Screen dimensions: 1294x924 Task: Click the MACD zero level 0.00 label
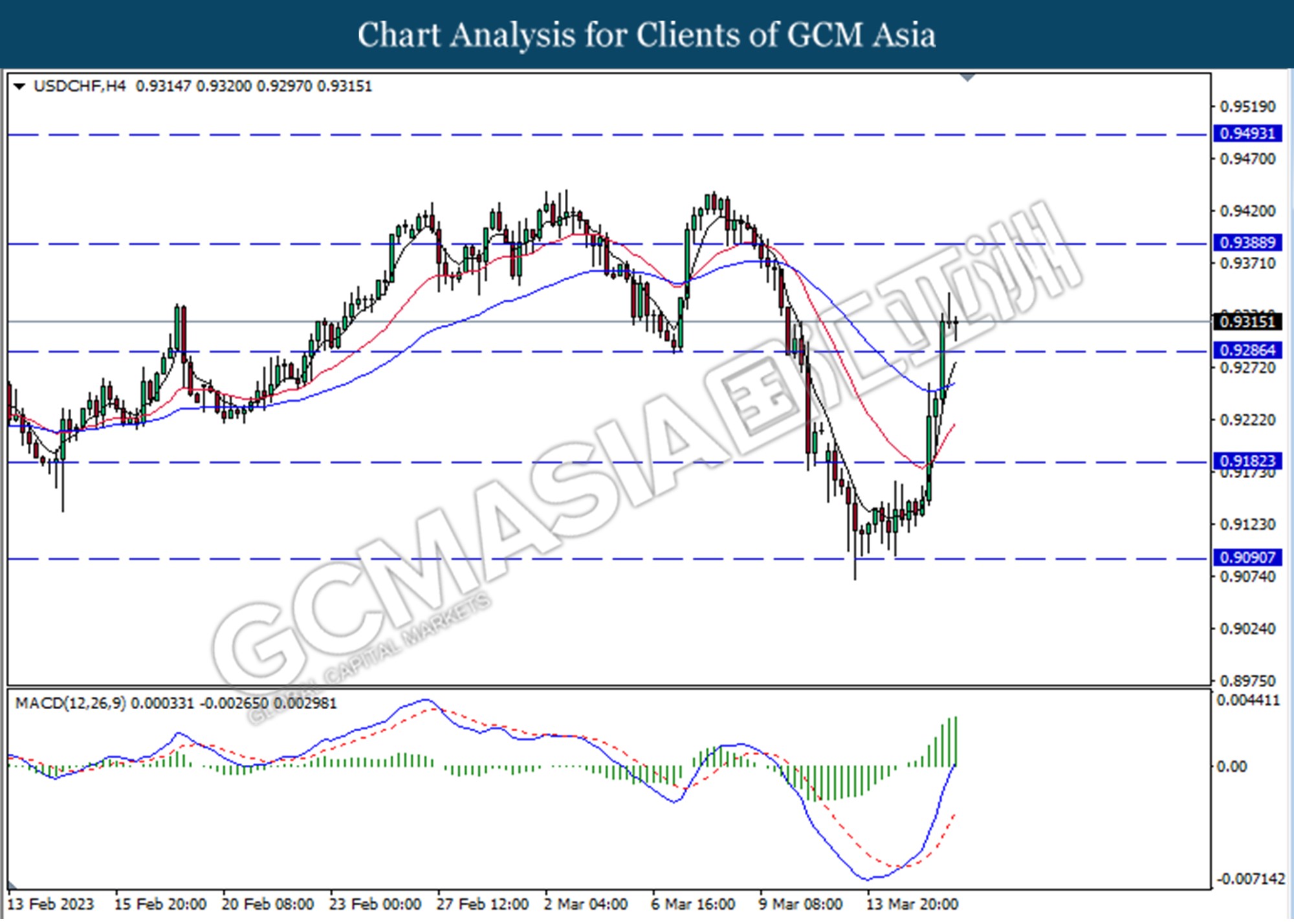pos(1232,767)
